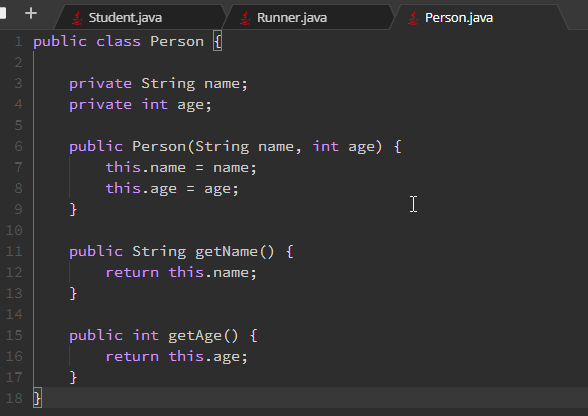588x416 pixels.
Task: Click the Java icon on Runner.java tab
Action: click(x=245, y=18)
